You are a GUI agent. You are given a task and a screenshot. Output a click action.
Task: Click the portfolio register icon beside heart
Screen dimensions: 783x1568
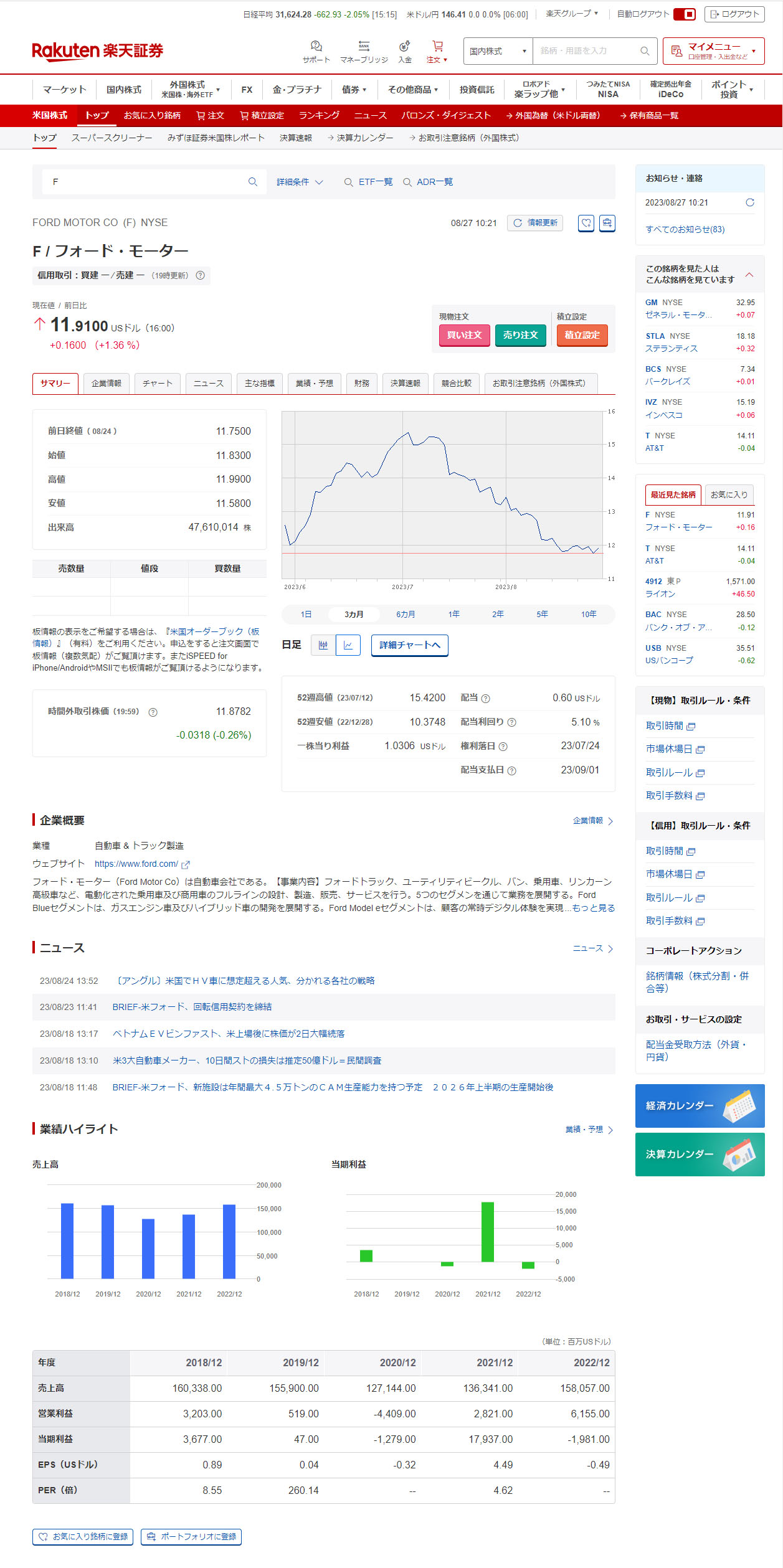coord(607,223)
